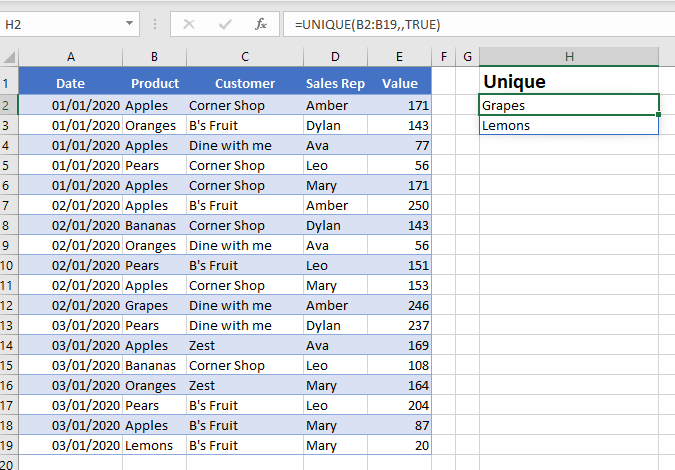Click value 169 in row 14

coord(399,345)
